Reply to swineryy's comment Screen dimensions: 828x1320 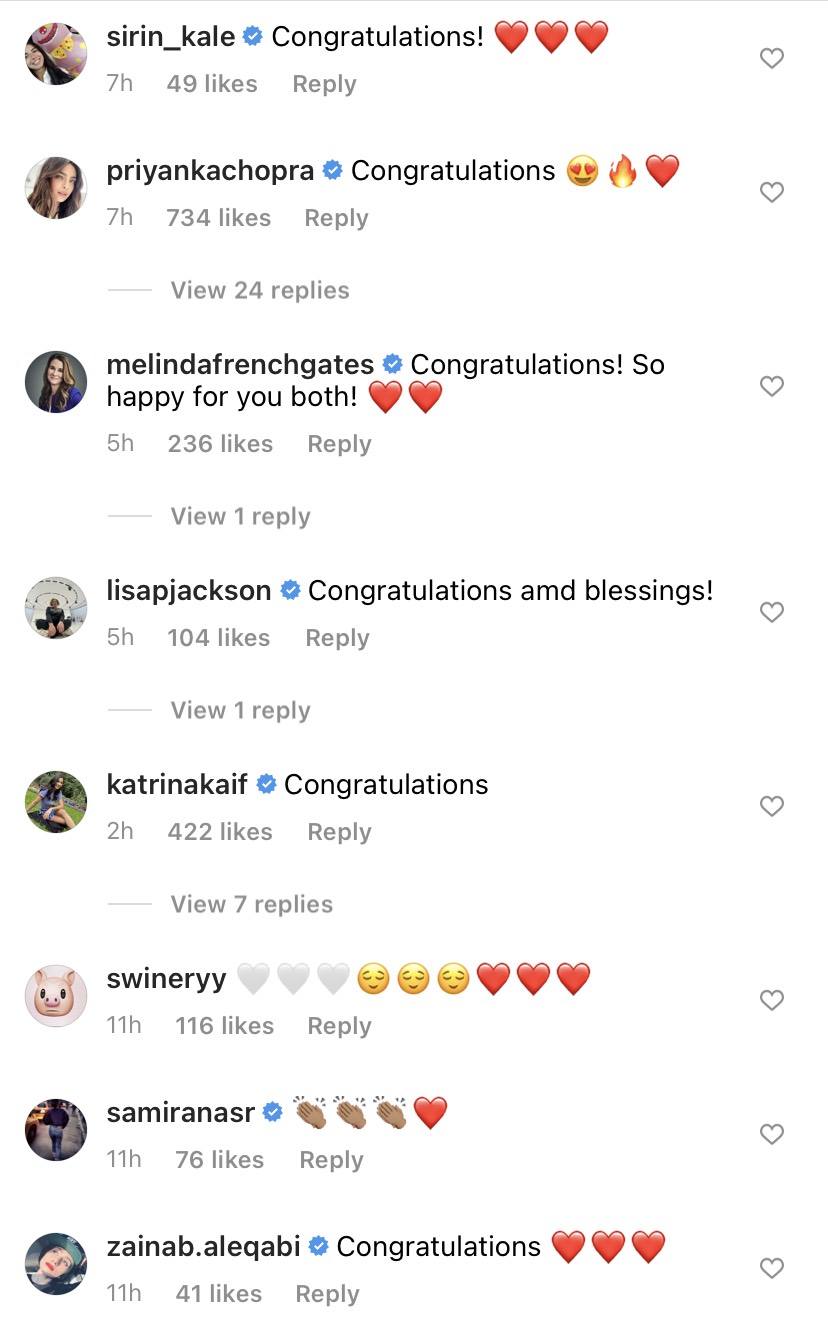coord(339,1026)
